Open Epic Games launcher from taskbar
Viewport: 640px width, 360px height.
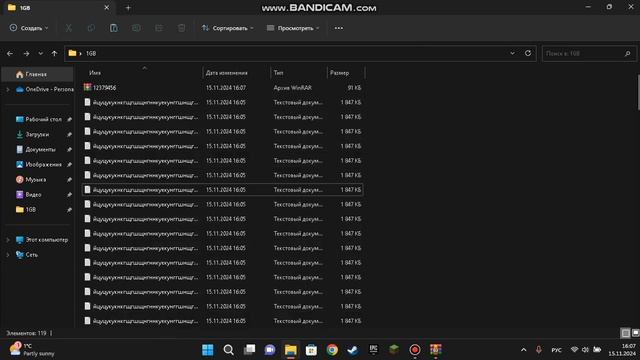click(373, 350)
